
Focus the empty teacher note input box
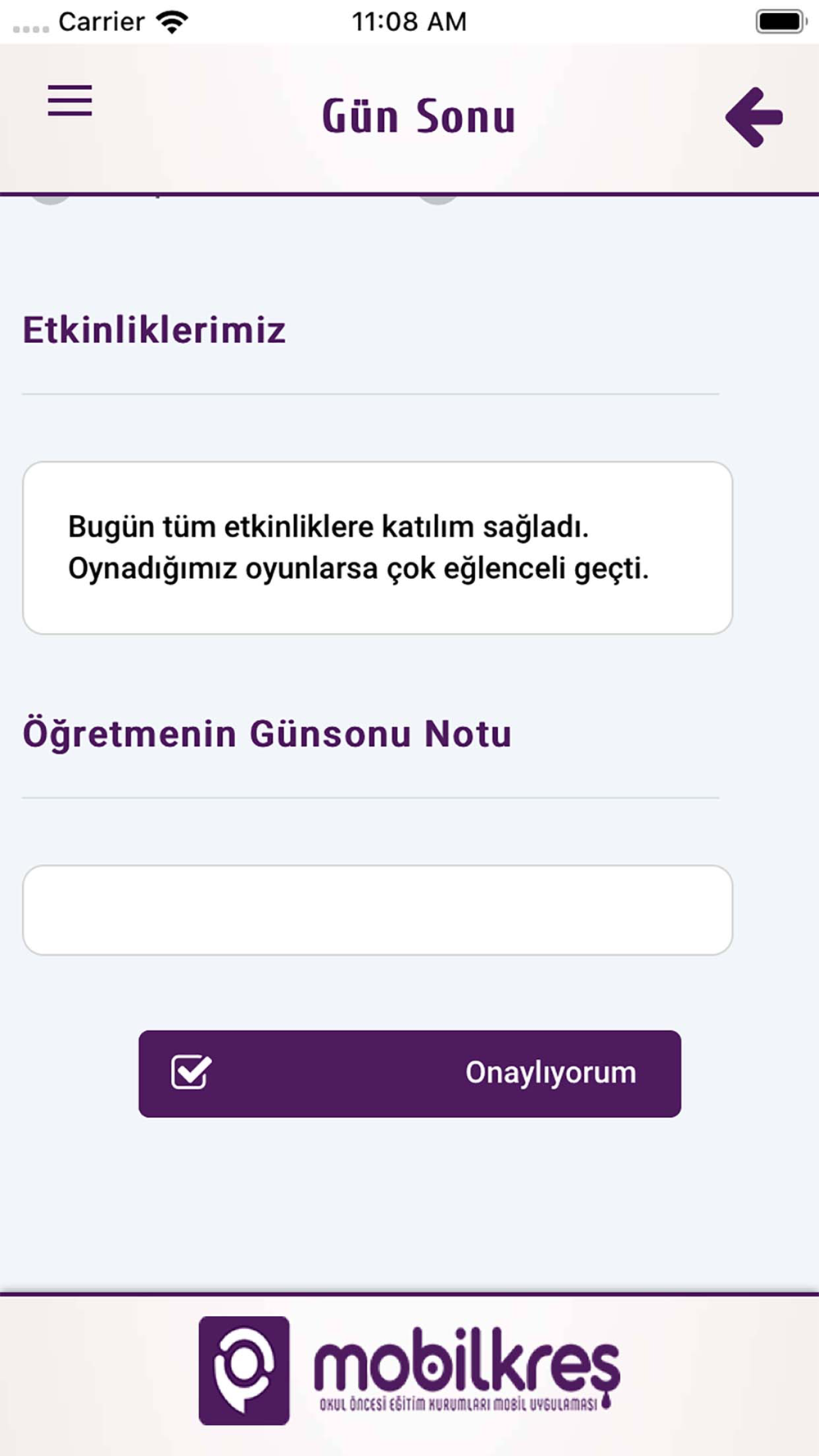(378, 910)
